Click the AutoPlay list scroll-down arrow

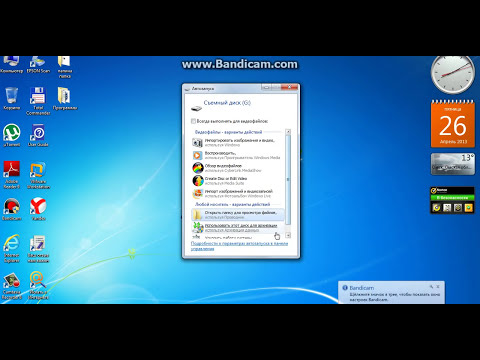click(288, 235)
